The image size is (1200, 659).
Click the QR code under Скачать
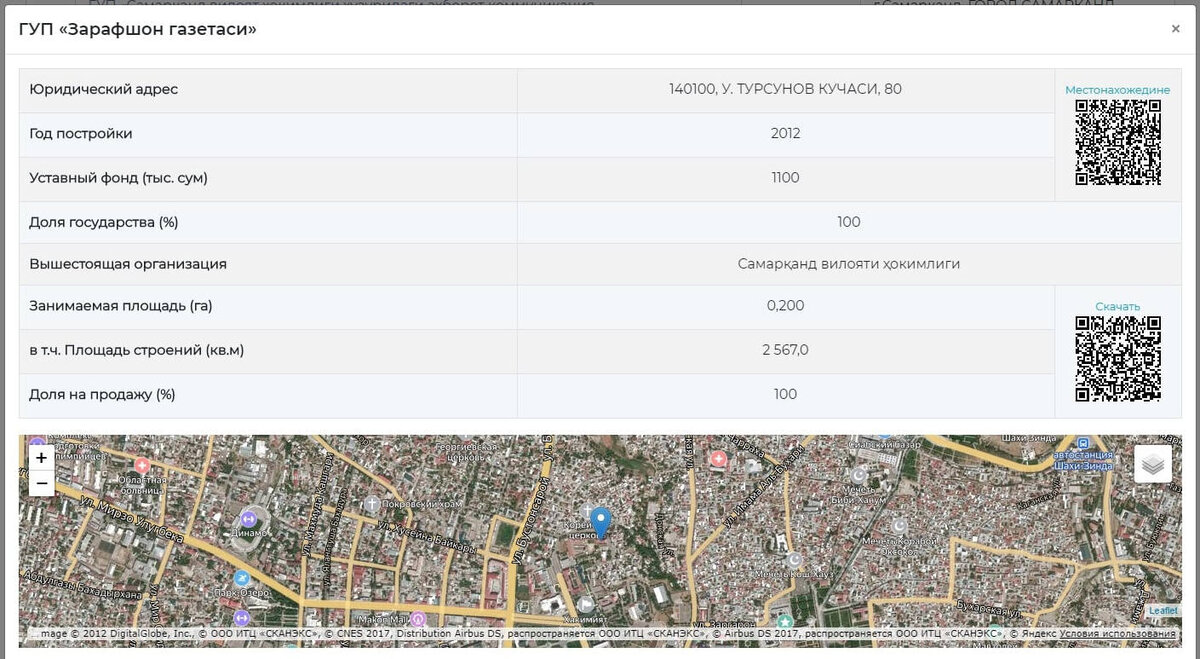pos(1118,358)
